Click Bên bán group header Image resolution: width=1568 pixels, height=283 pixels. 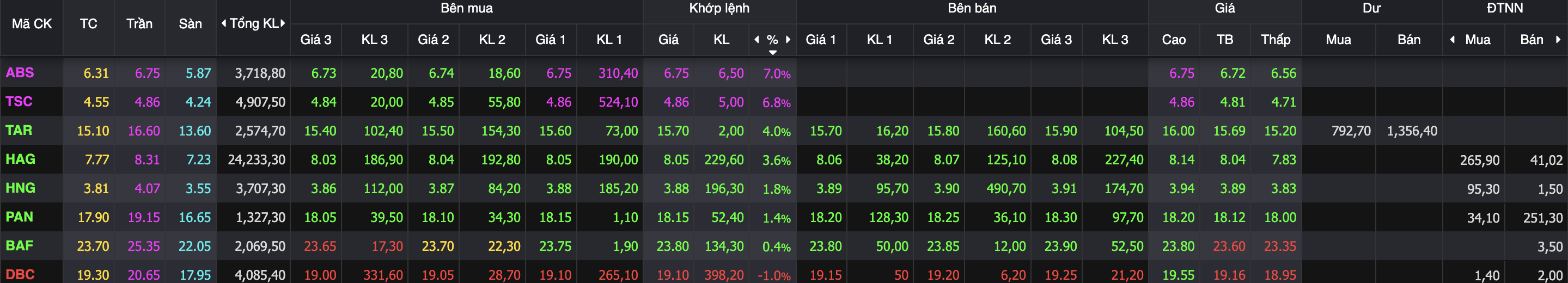(x=972, y=9)
